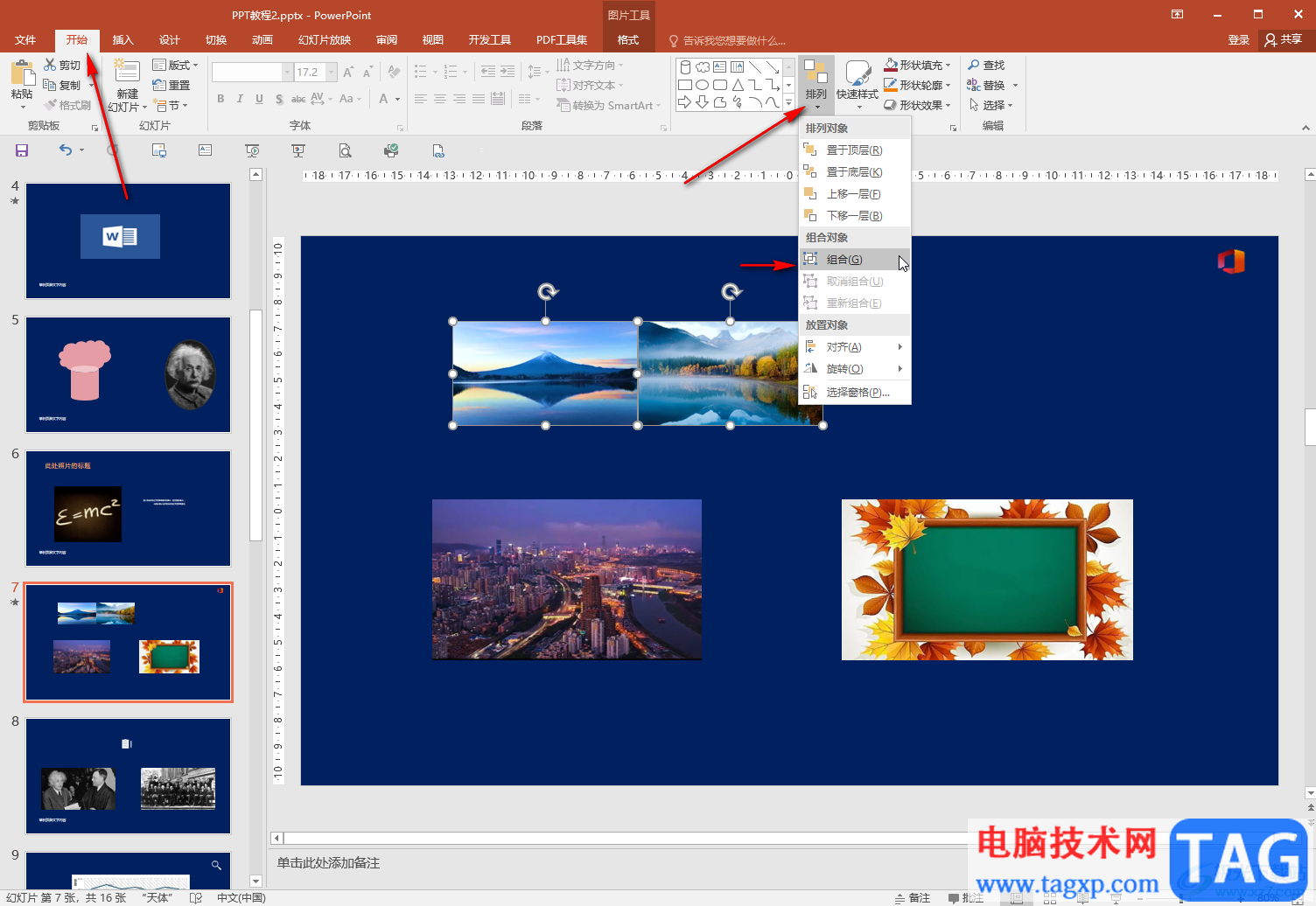Screen dimensions: 1316x906
Task: Expand the Section dropdown
Action: tap(171, 105)
